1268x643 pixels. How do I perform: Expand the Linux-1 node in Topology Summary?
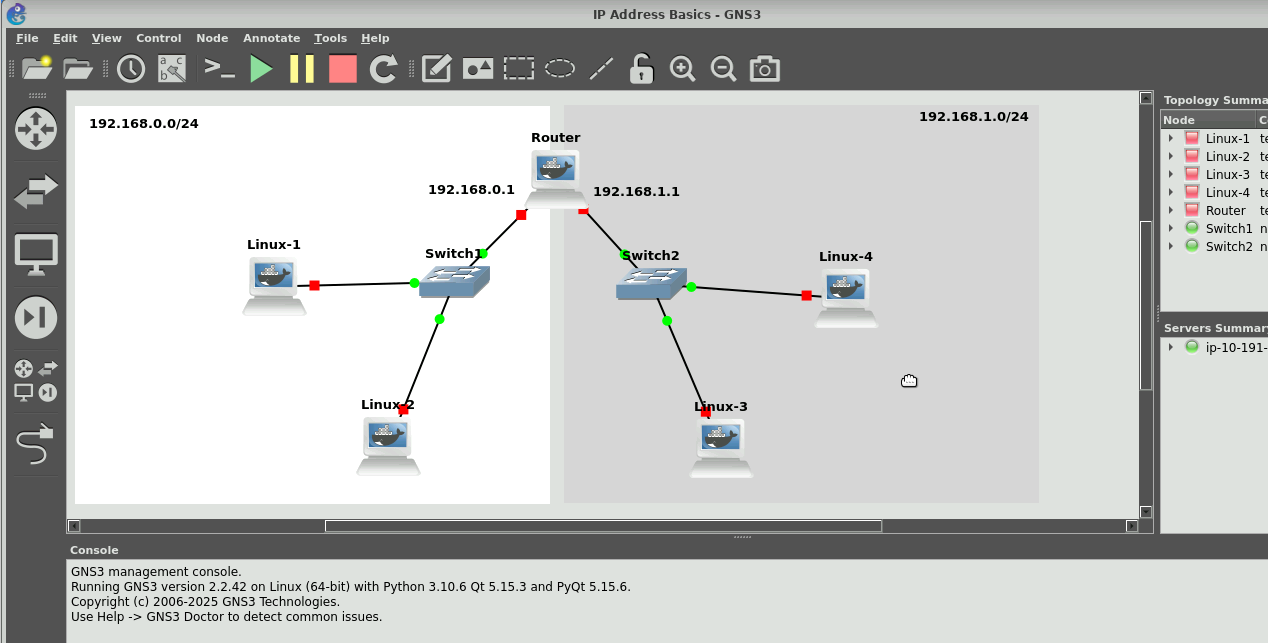pos(1171,139)
